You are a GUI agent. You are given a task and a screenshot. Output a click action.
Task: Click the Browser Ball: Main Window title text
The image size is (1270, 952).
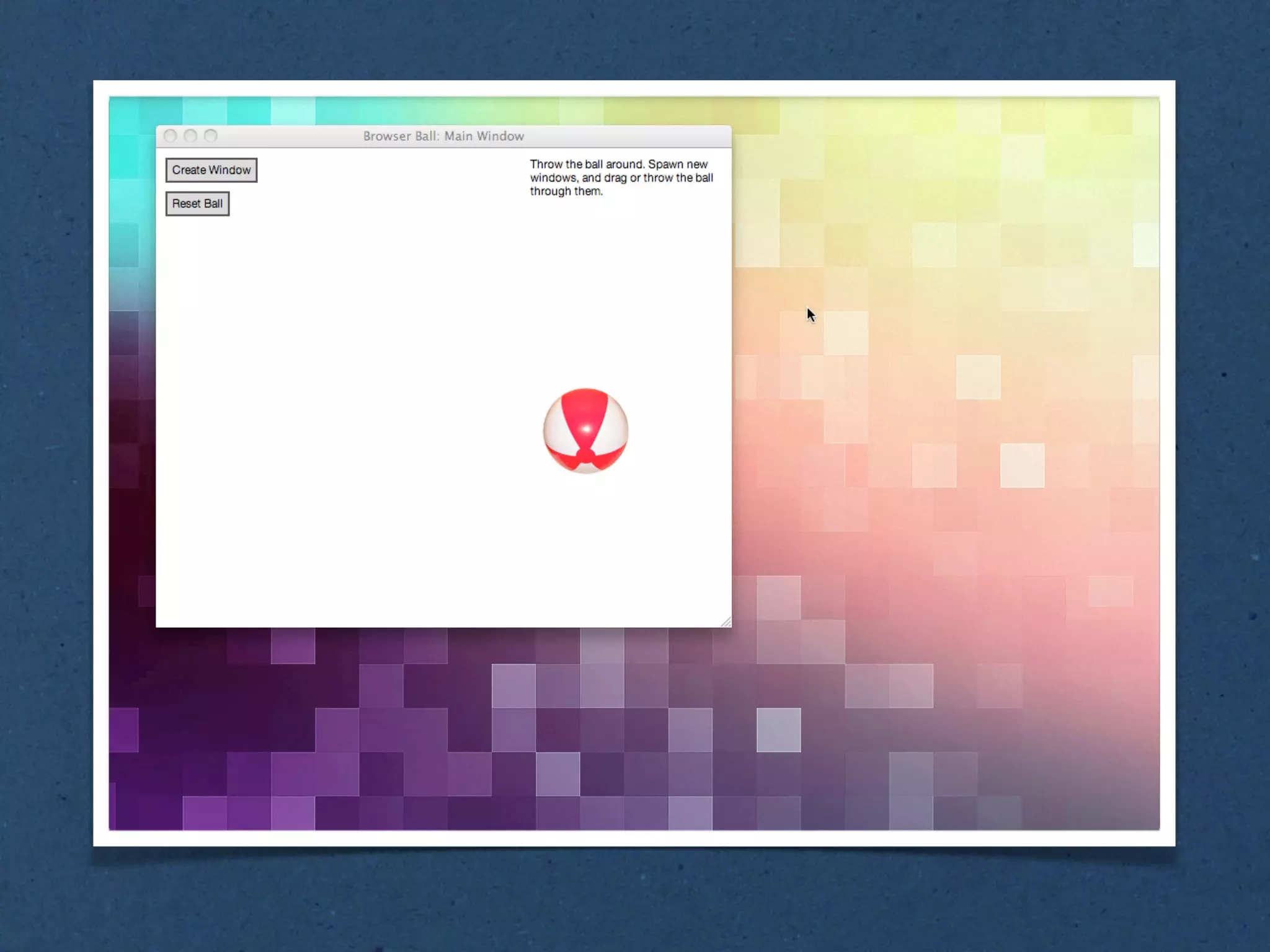click(443, 136)
